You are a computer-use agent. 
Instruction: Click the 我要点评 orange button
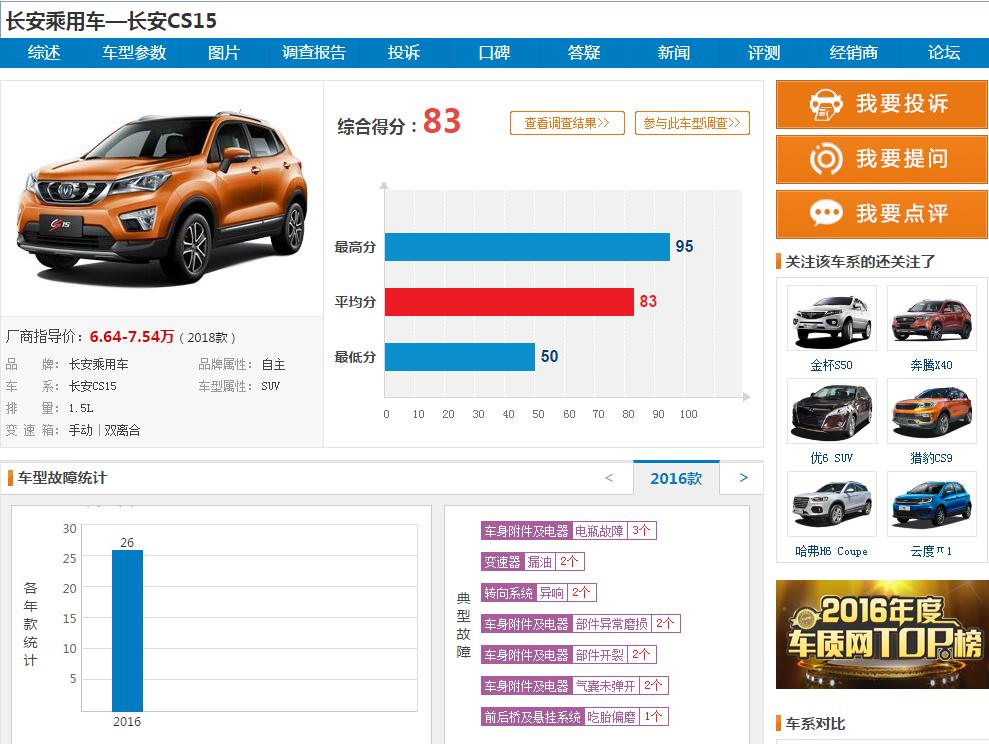[x=881, y=214]
